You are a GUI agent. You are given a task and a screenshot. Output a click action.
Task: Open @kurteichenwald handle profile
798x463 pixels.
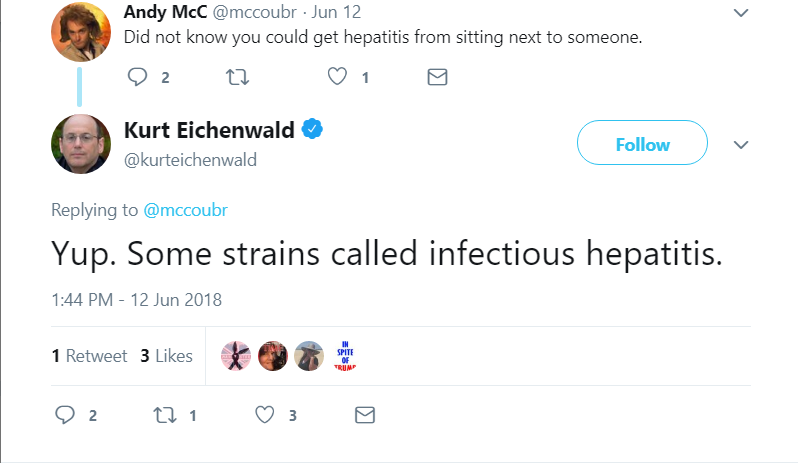190,160
